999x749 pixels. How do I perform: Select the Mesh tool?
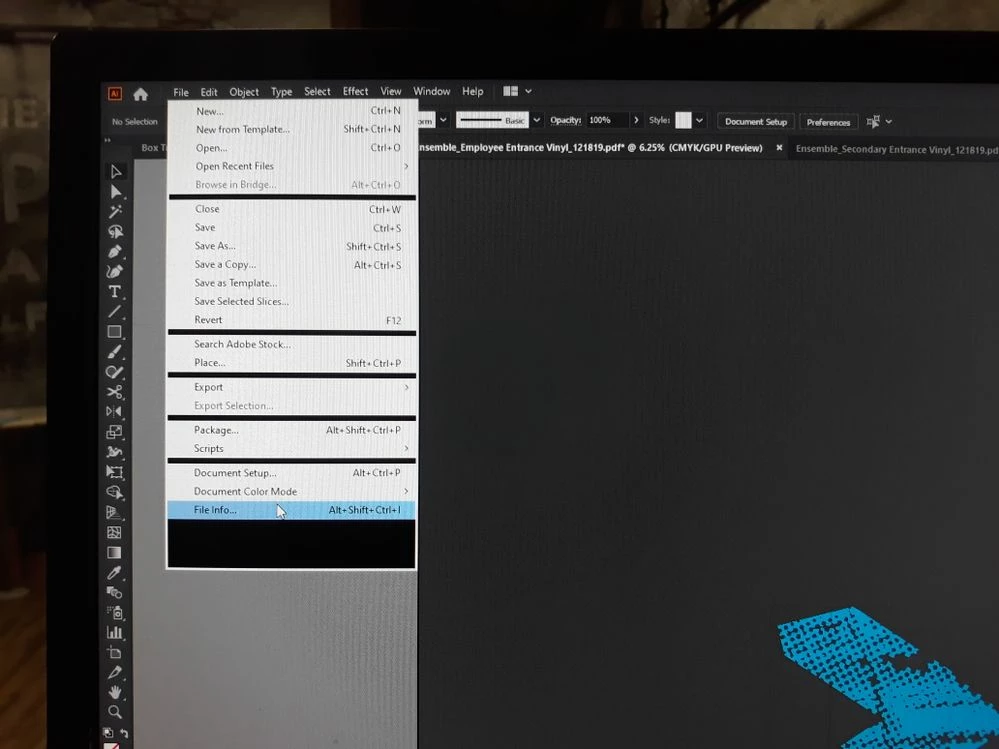pos(114,532)
